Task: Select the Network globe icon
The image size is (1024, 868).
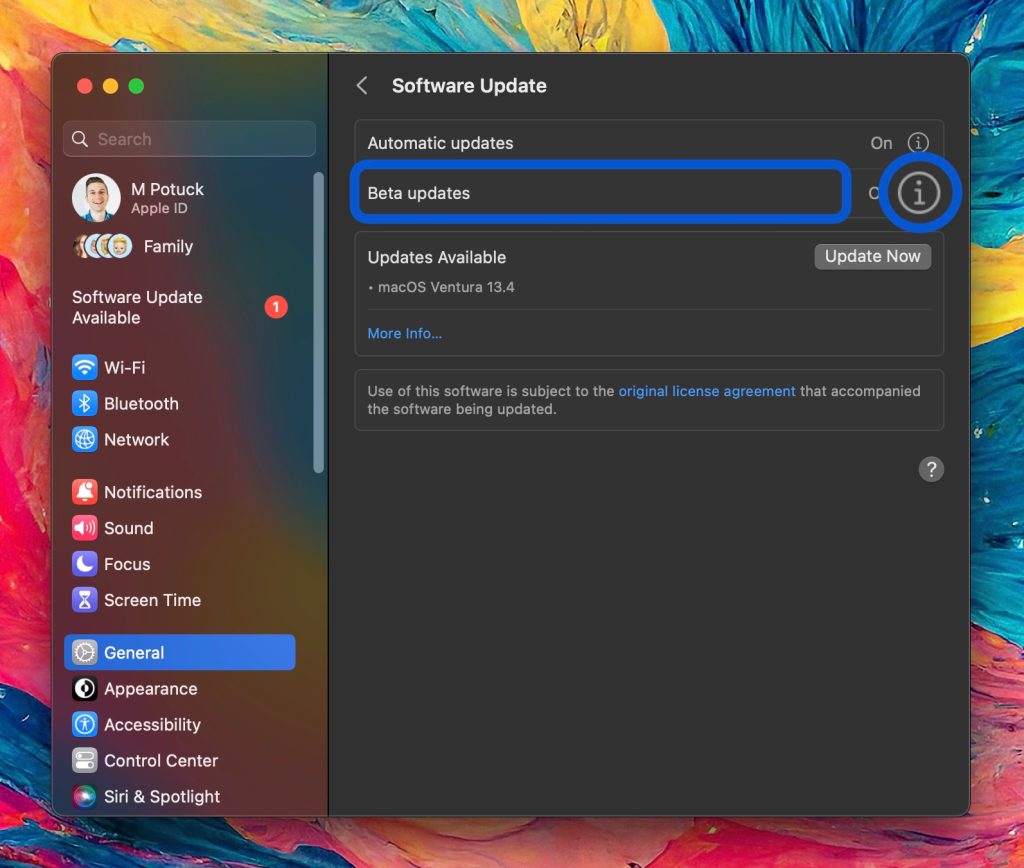Action: tap(85, 440)
